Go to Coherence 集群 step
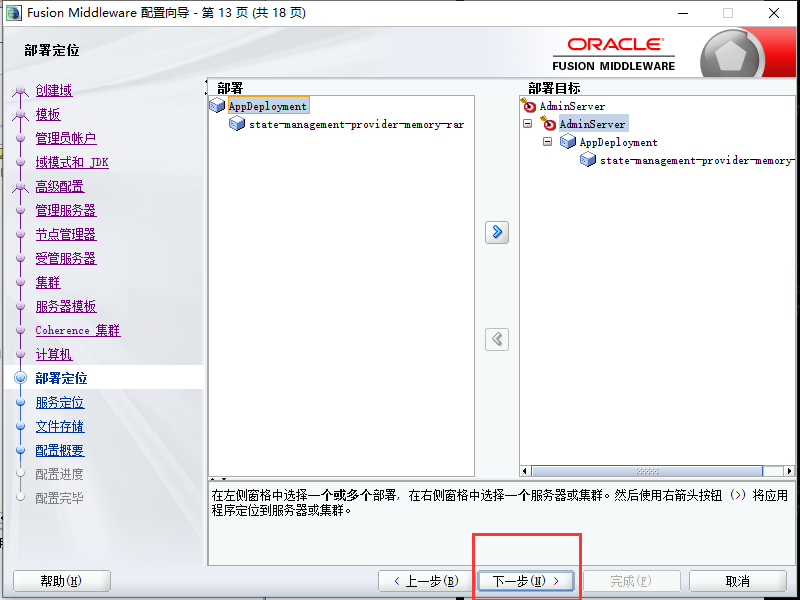800x600 pixels. click(x=78, y=330)
